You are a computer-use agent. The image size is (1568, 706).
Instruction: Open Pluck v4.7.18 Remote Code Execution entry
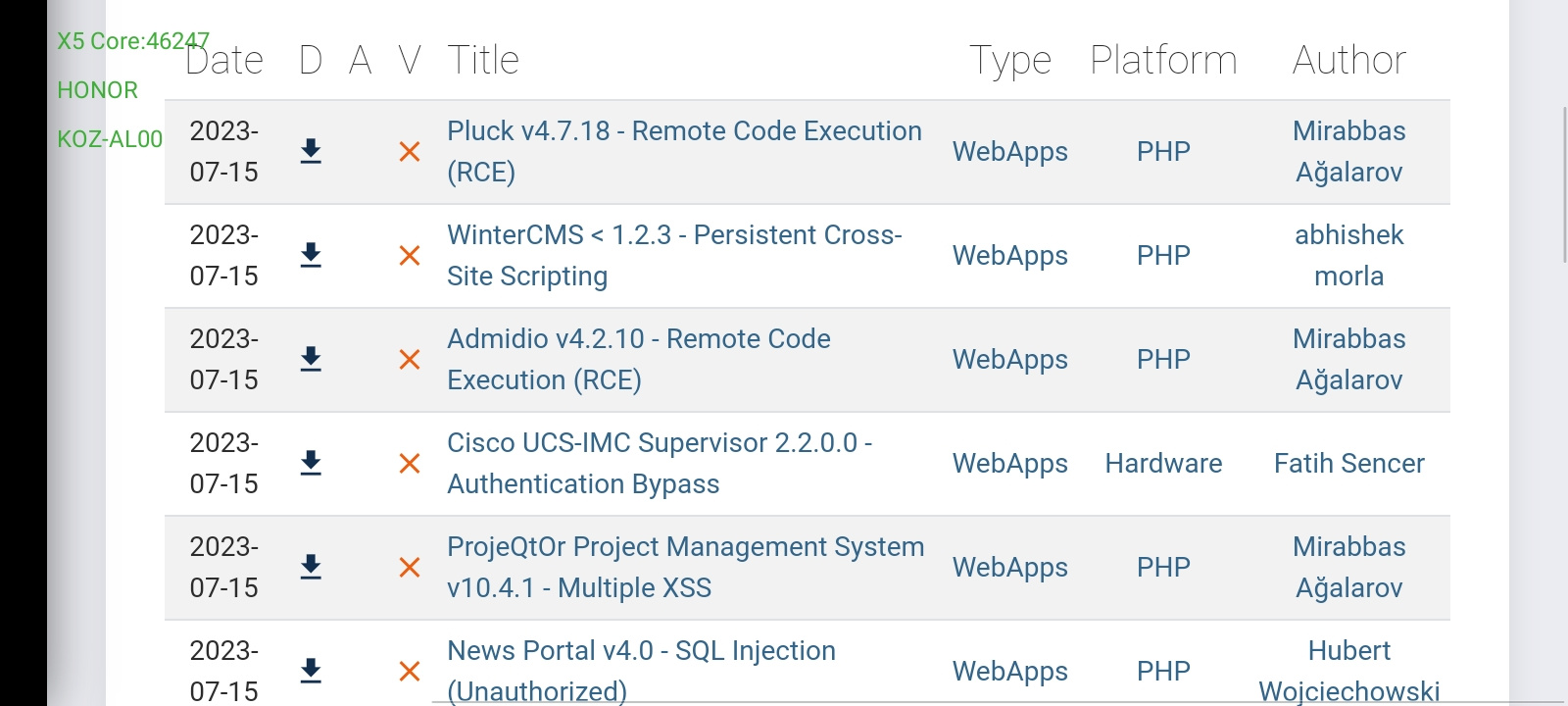[x=684, y=151]
